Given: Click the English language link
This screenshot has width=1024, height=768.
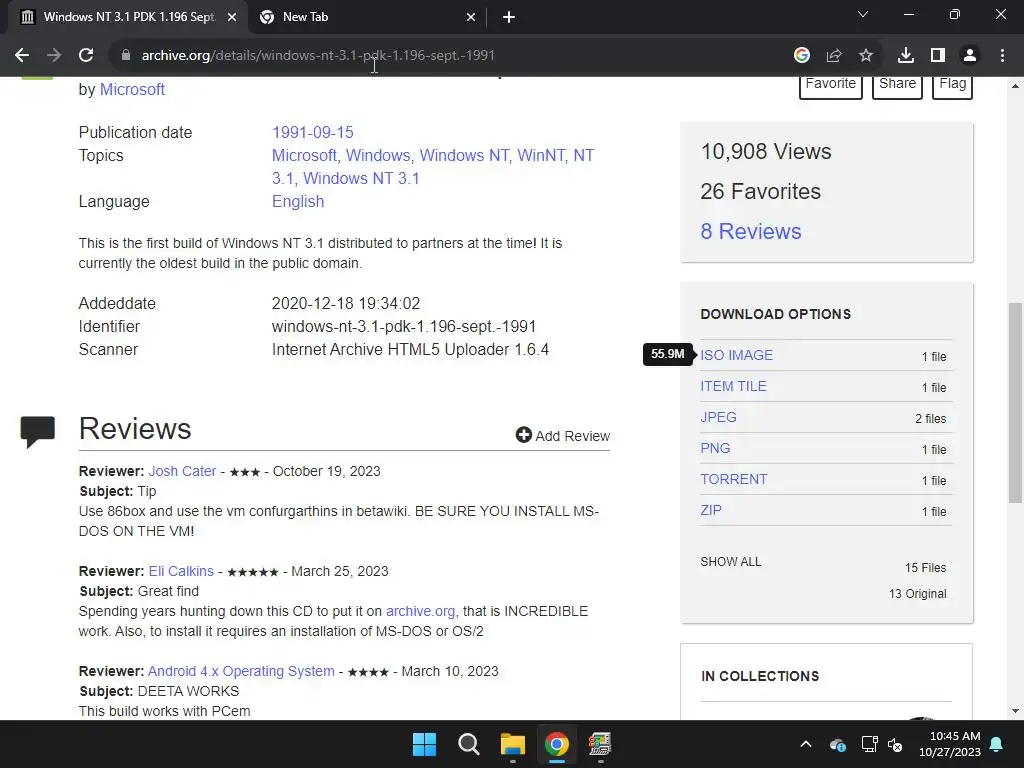Looking at the screenshot, I should (x=298, y=201).
